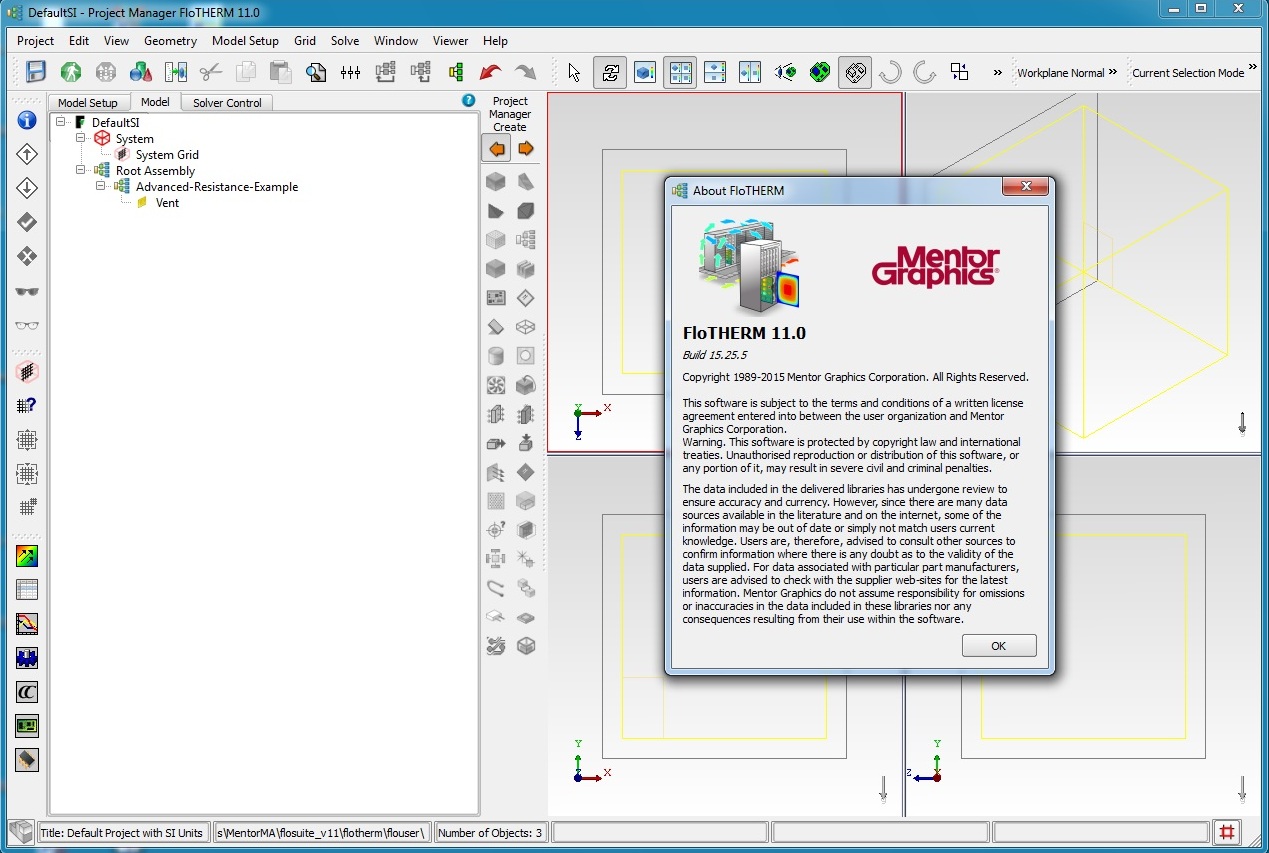Select Advanced-Resistance-Example in model tree
Screen dimensions: 1269x853
coord(217,187)
